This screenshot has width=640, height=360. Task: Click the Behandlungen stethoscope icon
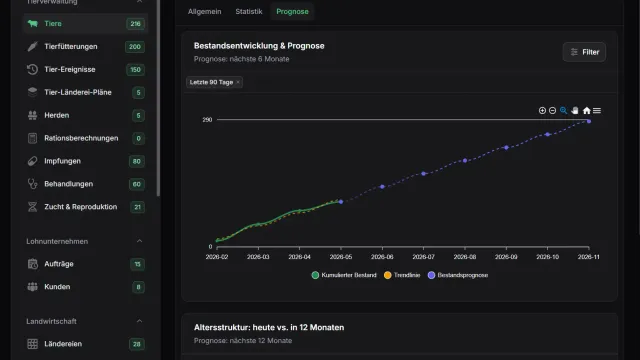click(32, 184)
